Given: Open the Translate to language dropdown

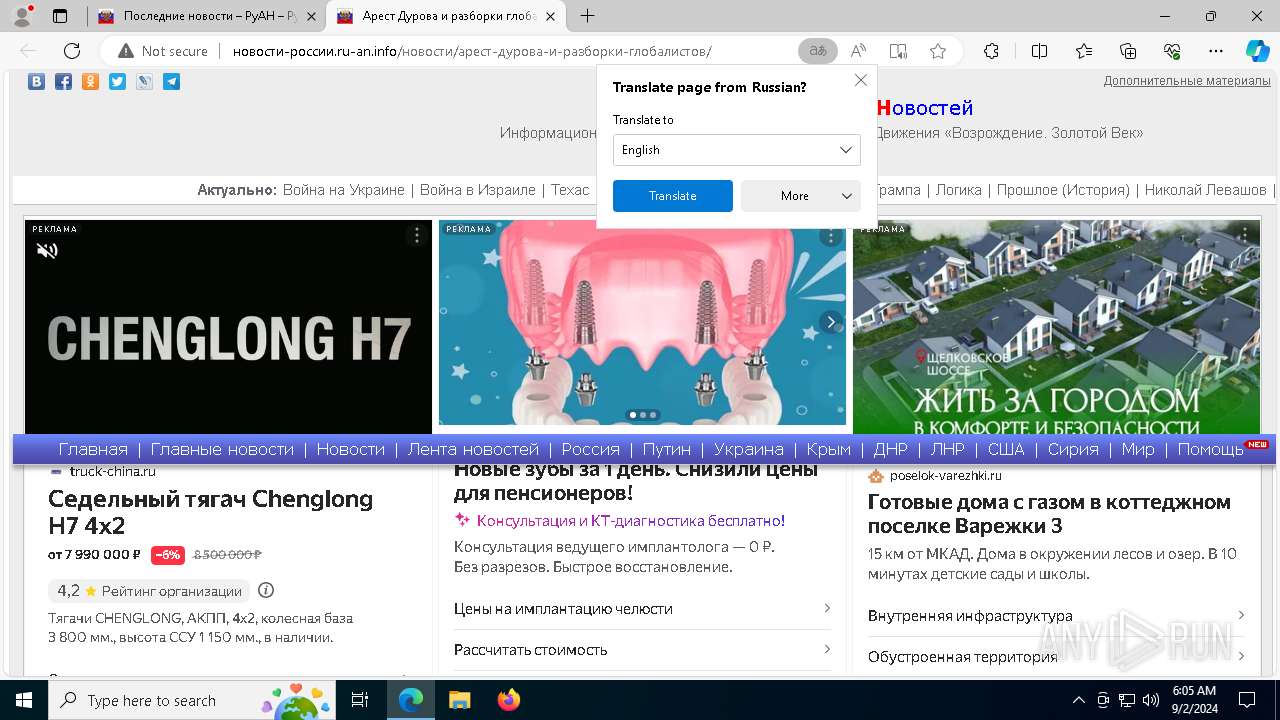Looking at the screenshot, I should [737, 150].
